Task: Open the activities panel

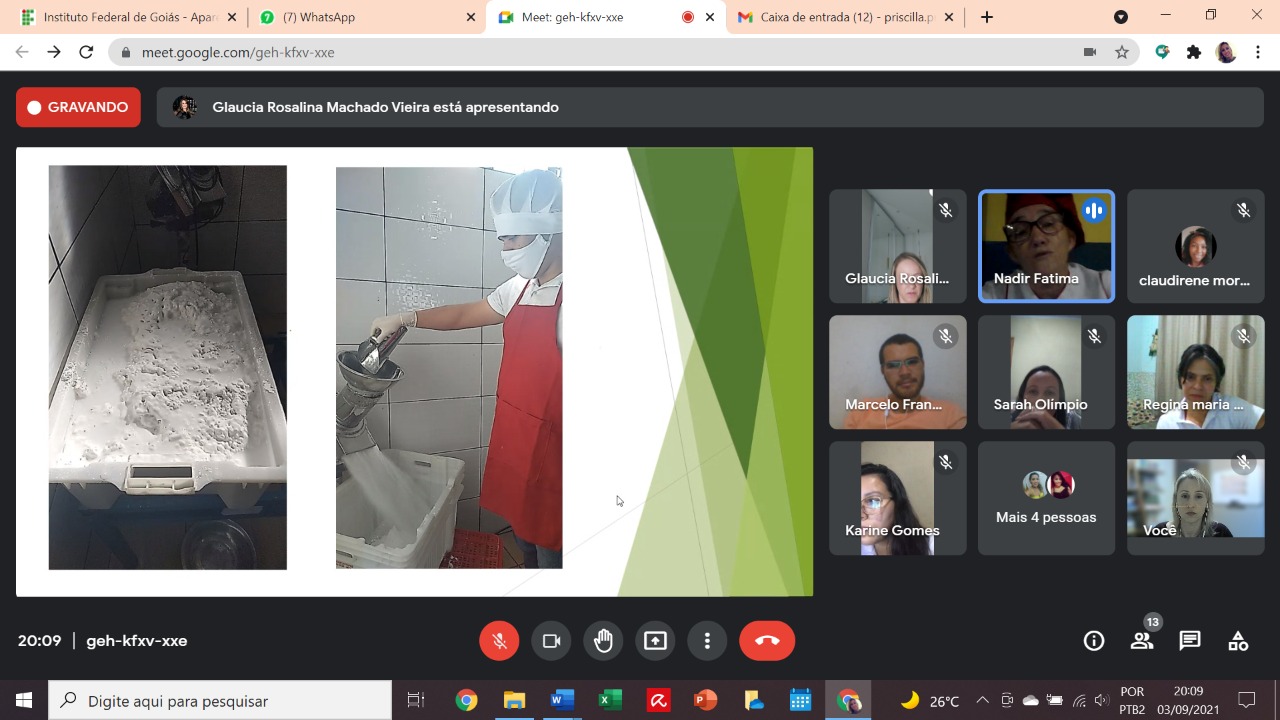Action: (1238, 641)
